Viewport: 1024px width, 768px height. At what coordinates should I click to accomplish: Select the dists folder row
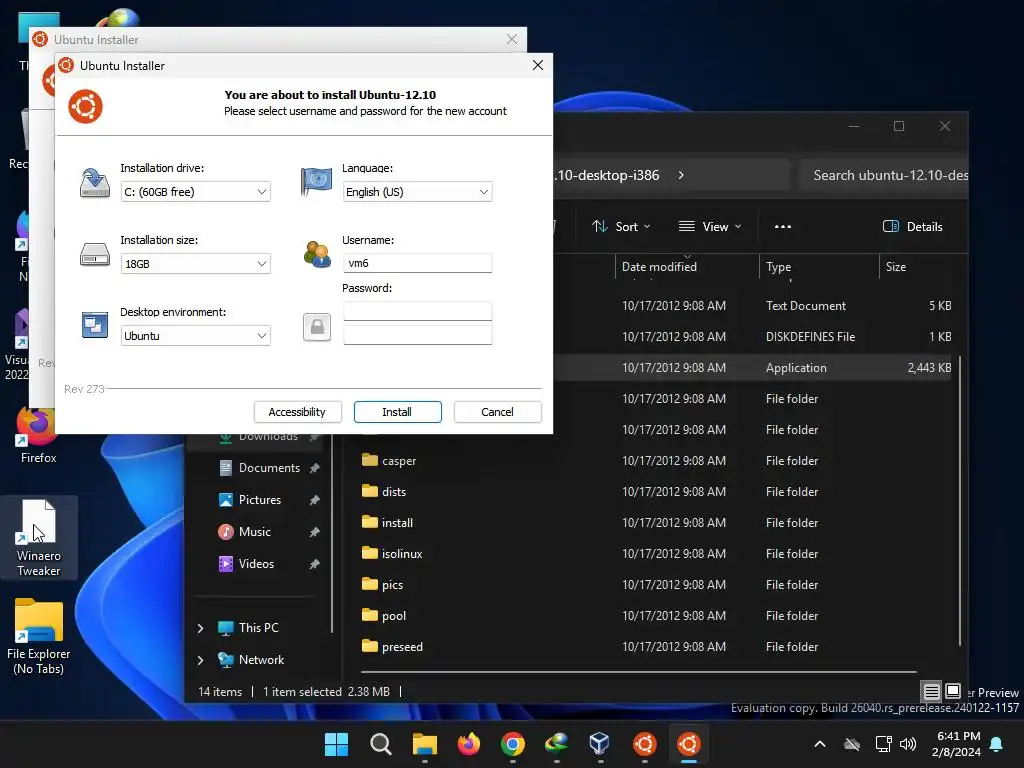(656, 491)
